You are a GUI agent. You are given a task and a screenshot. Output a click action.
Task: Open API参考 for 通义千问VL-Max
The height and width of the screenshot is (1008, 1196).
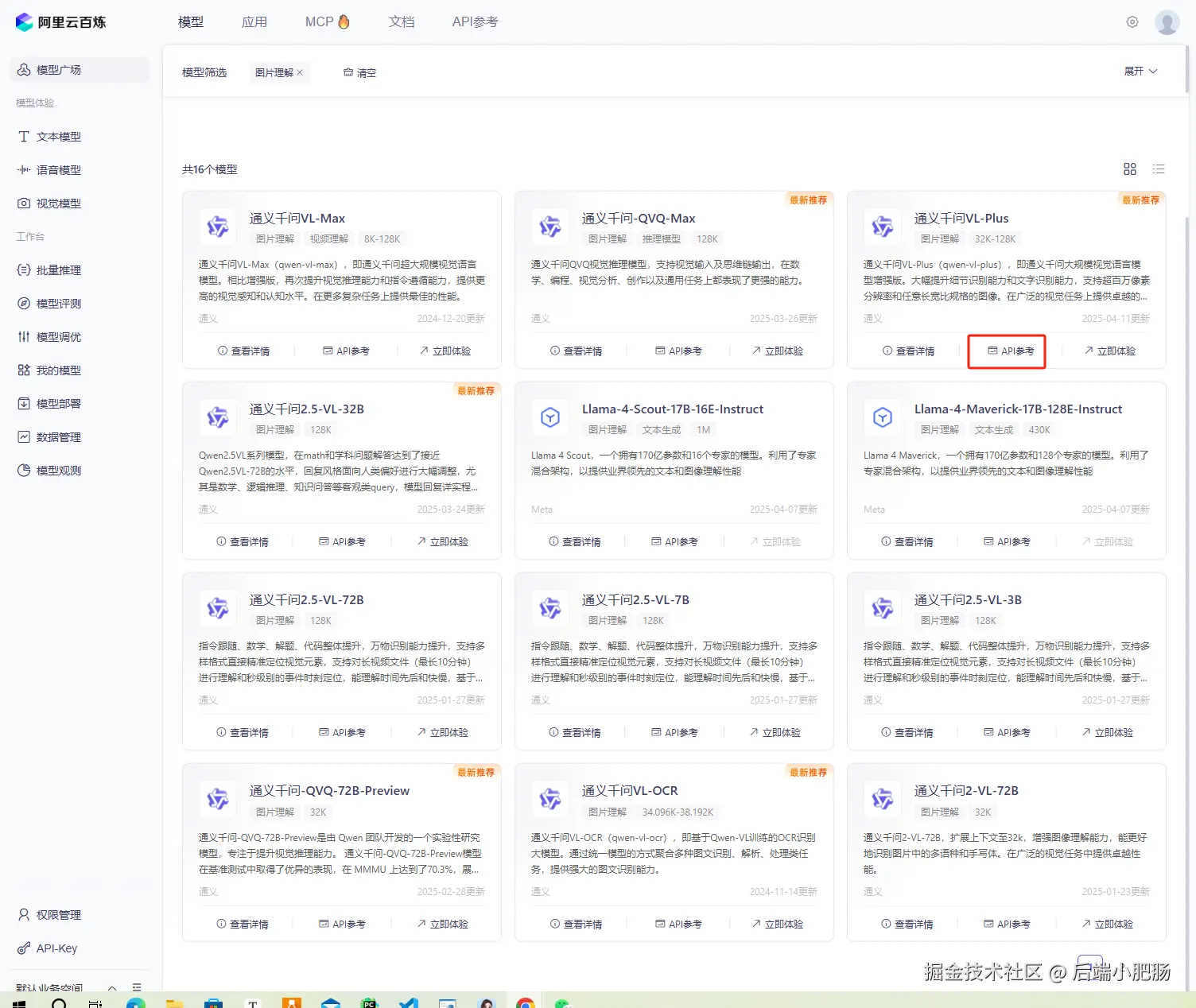346,351
